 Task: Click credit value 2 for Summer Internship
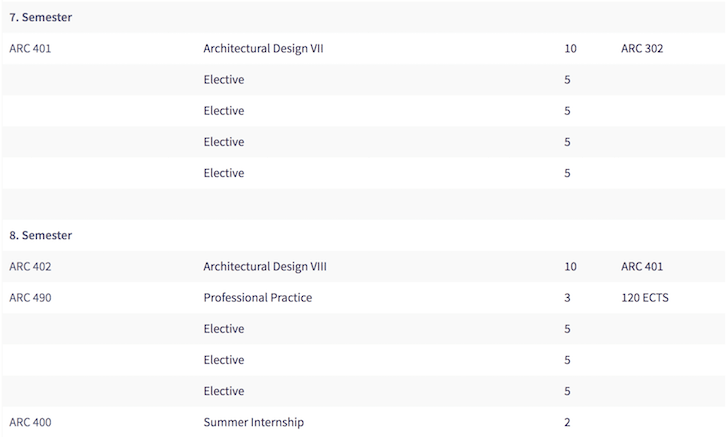click(x=567, y=422)
